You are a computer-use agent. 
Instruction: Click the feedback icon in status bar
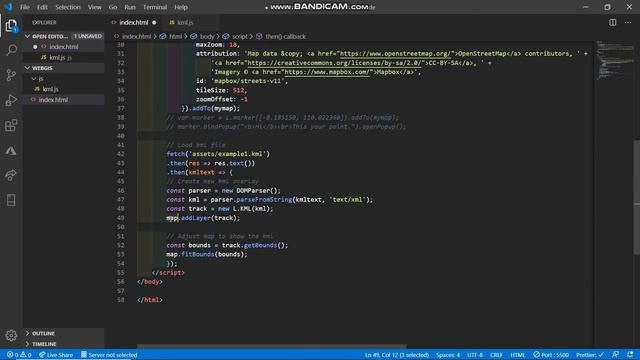(x=616, y=355)
